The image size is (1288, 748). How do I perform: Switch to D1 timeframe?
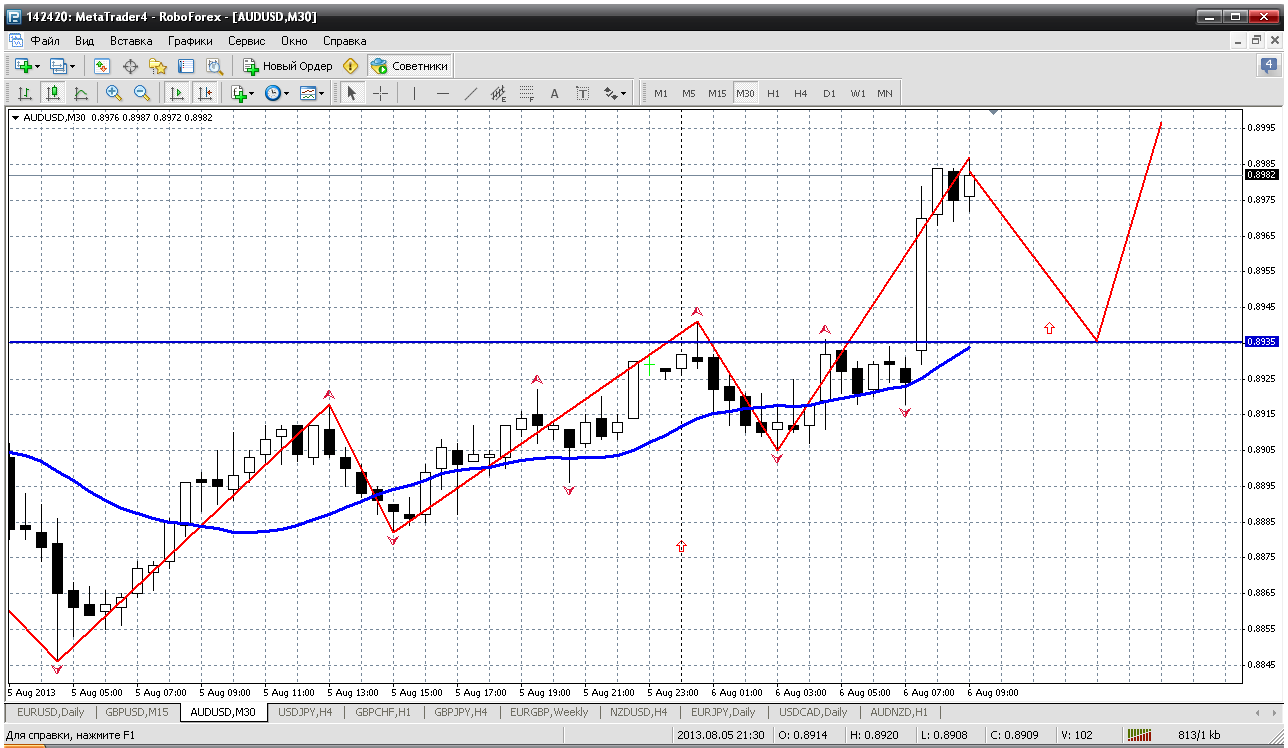pos(829,93)
